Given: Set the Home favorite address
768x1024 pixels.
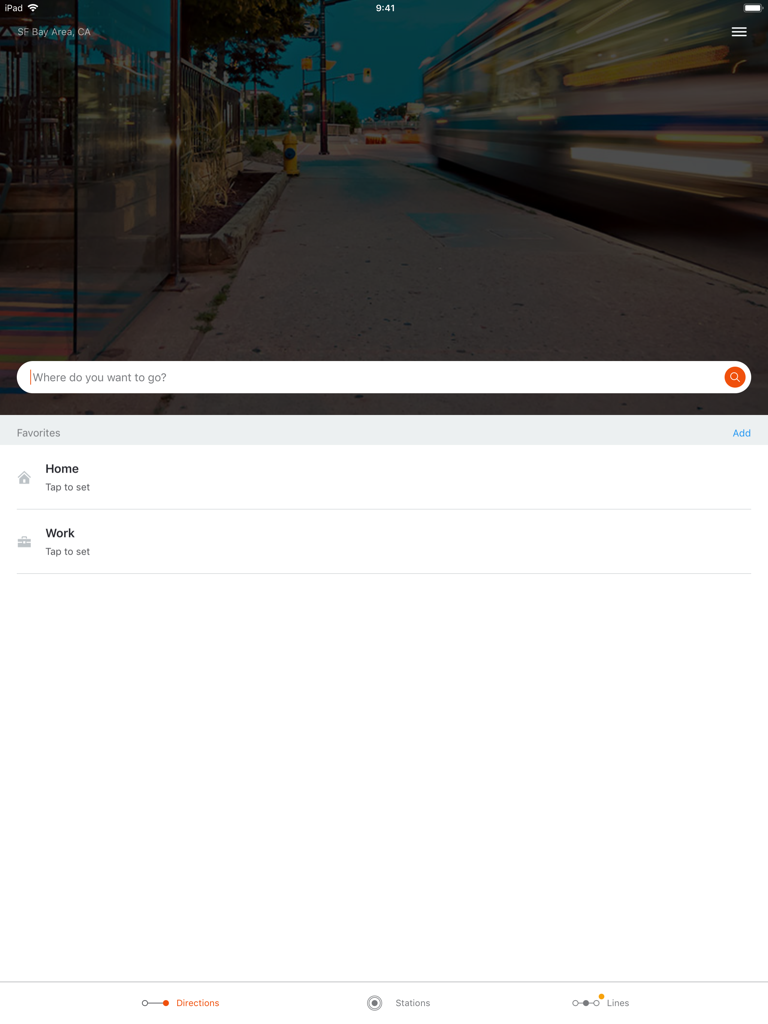Looking at the screenshot, I should coord(384,477).
